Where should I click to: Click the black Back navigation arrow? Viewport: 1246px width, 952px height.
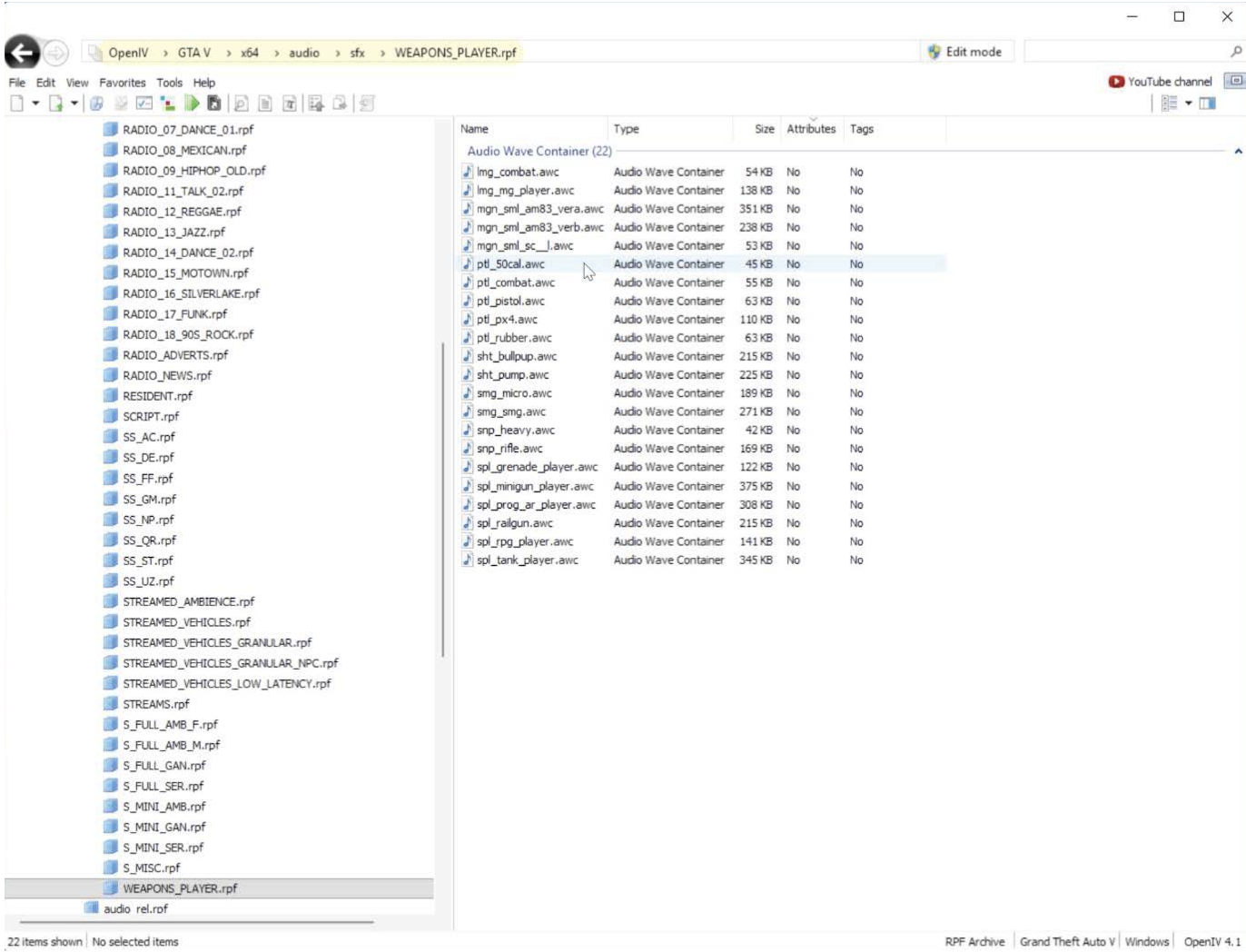[x=23, y=53]
